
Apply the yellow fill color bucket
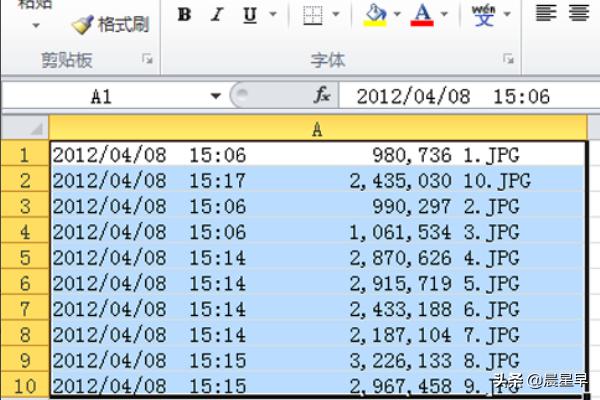click(376, 14)
